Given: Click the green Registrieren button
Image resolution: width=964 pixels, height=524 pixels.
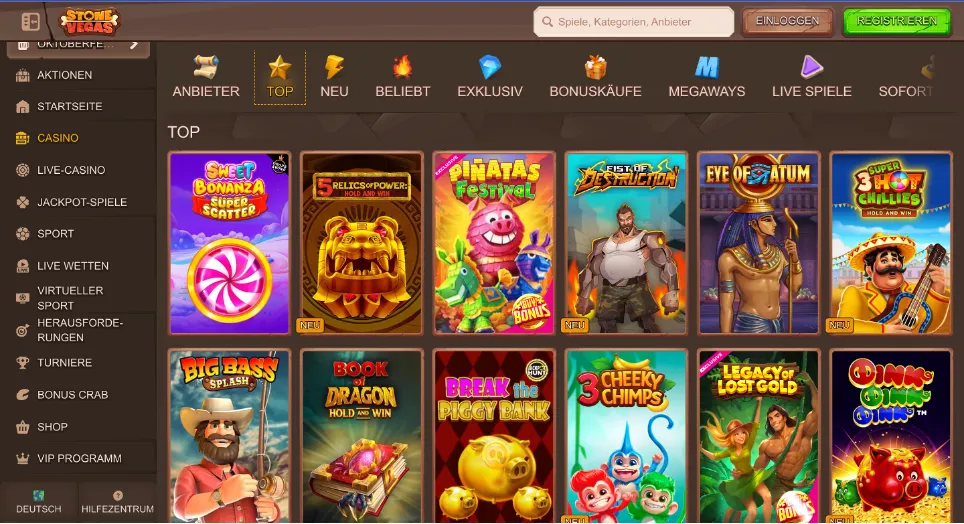Looking at the screenshot, I should tap(897, 22).
